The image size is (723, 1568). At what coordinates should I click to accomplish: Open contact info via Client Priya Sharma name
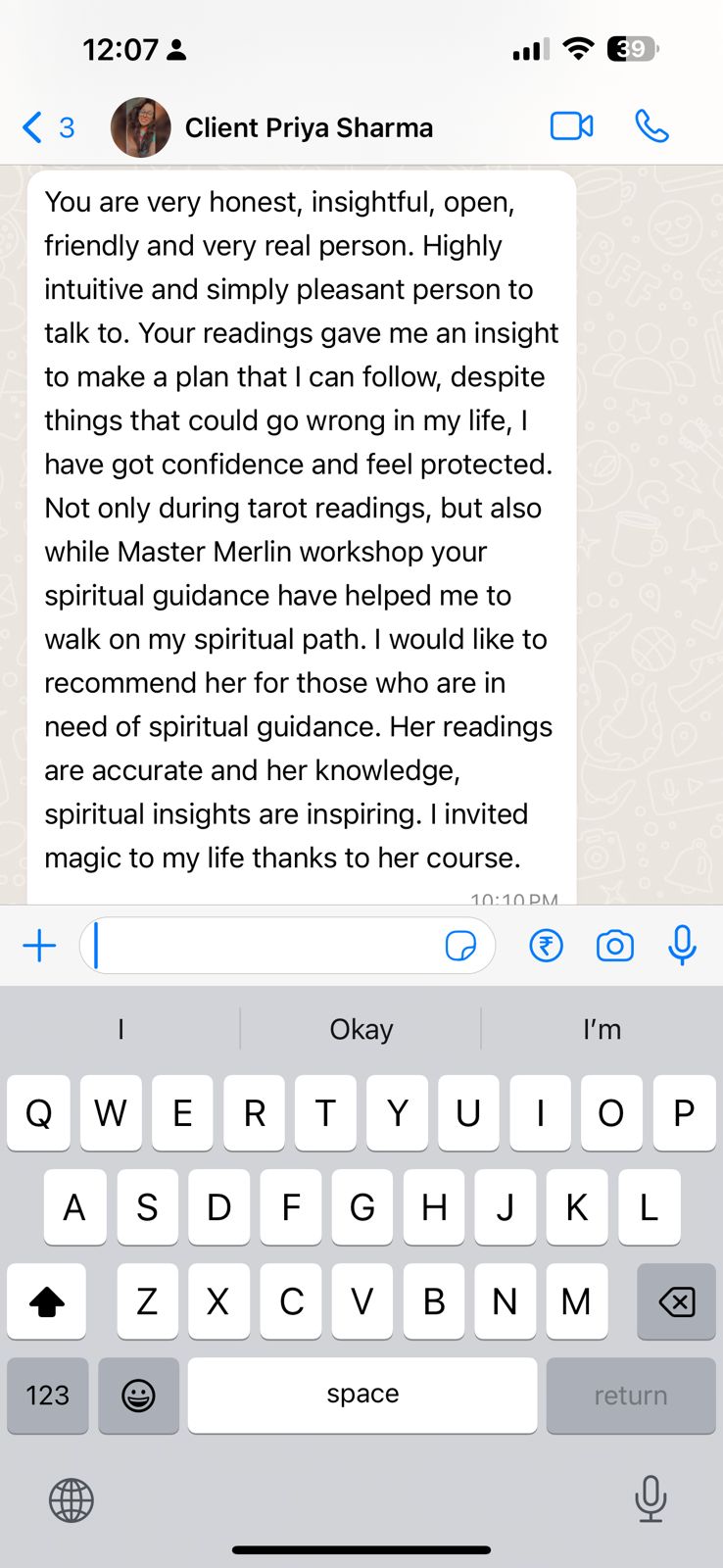click(x=309, y=127)
